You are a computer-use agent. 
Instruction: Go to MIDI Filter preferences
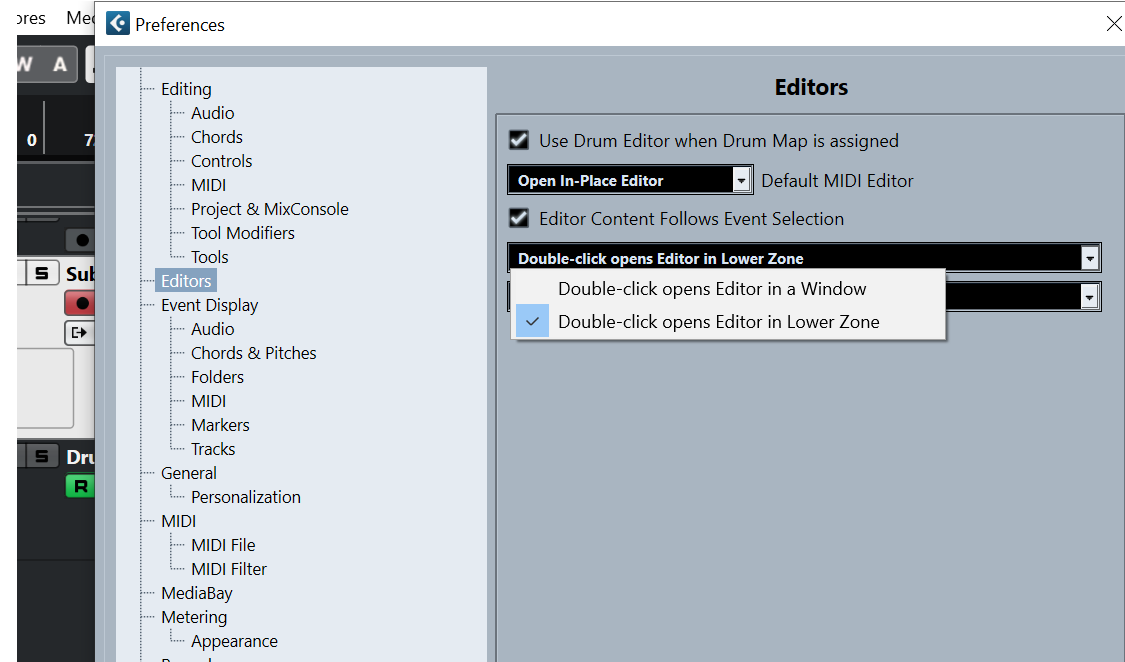229,569
